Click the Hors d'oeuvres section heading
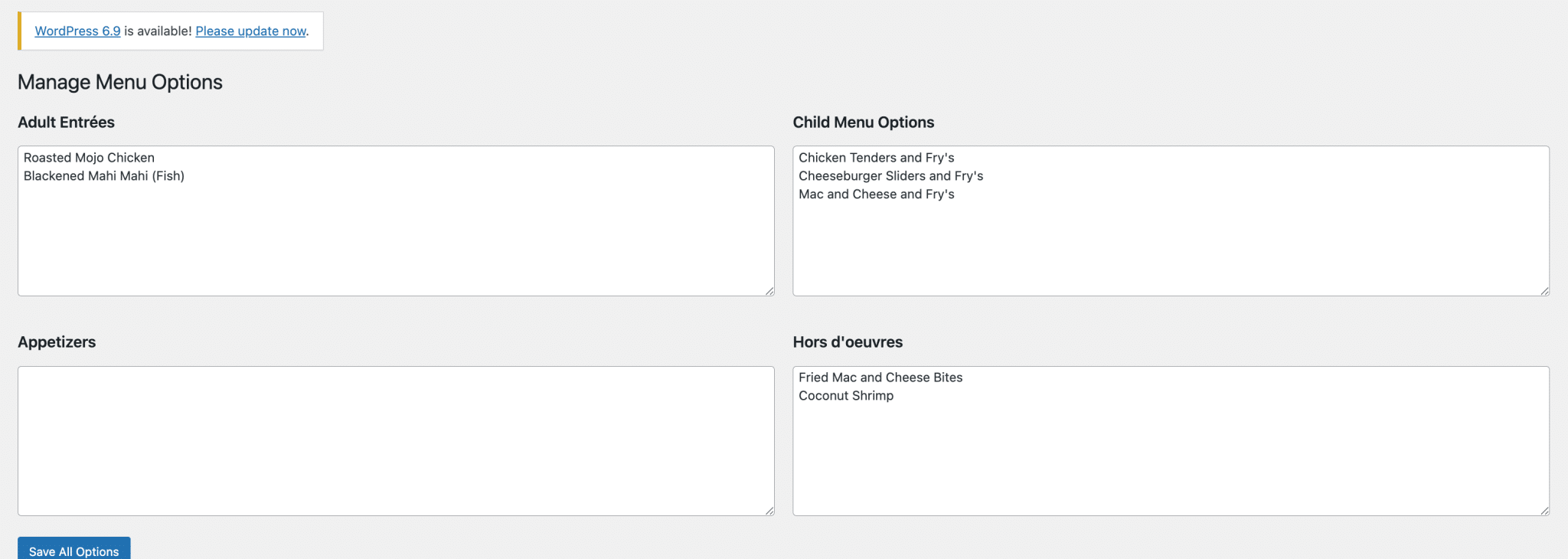 (x=848, y=342)
